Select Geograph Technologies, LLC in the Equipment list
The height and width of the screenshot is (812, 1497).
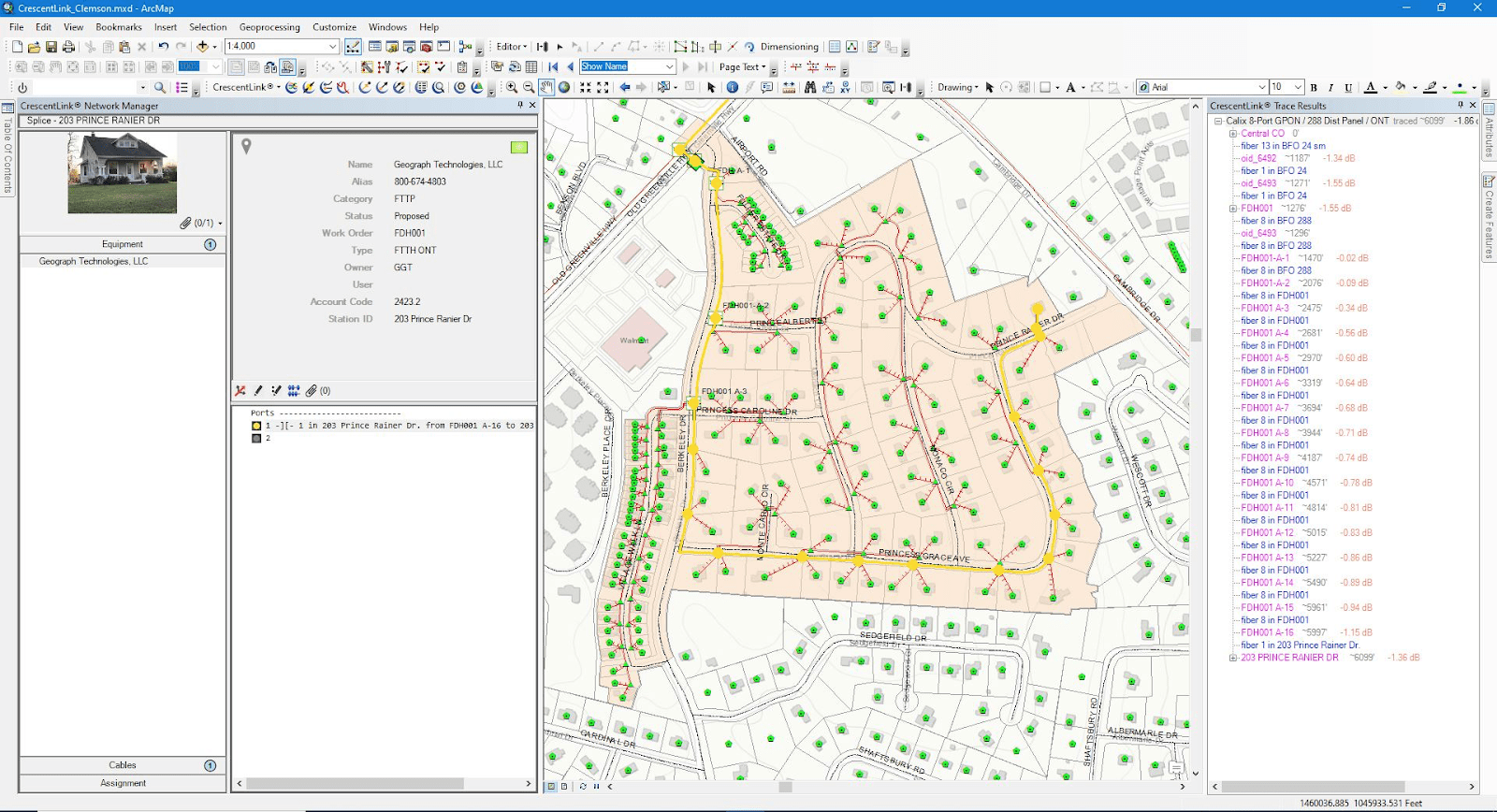(94, 262)
